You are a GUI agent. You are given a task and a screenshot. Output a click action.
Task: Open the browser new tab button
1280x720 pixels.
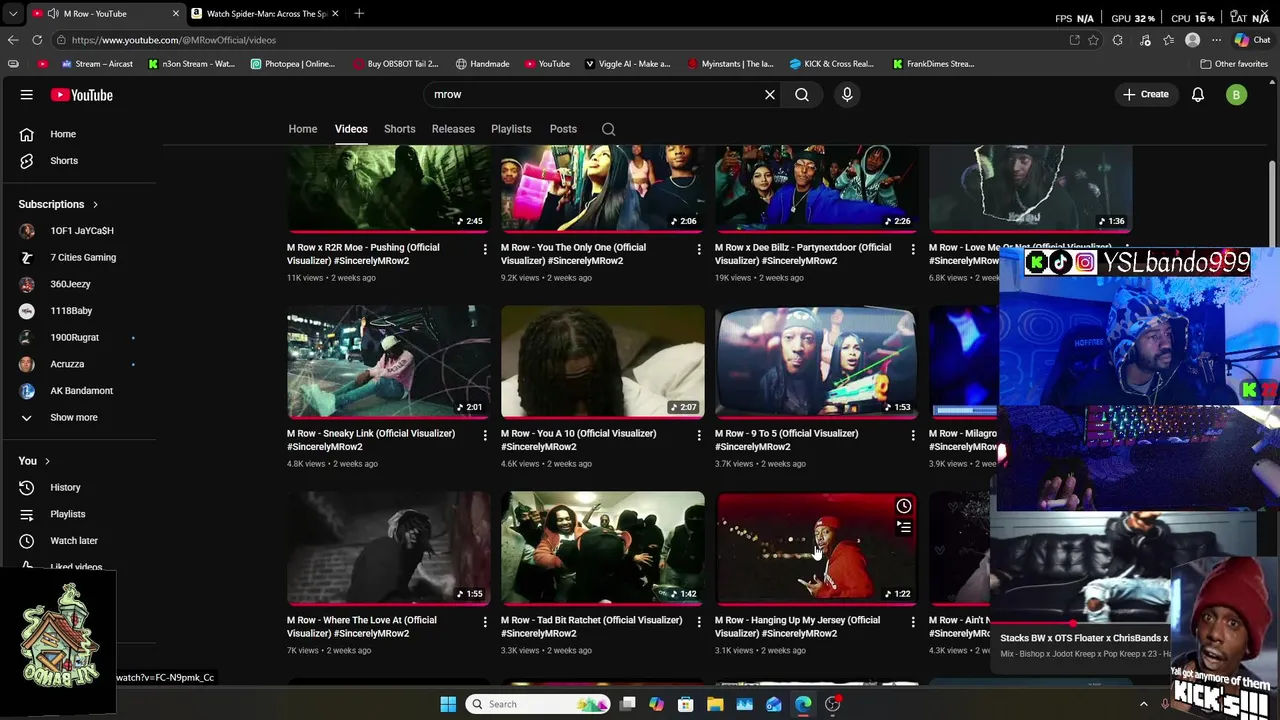[359, 13]
